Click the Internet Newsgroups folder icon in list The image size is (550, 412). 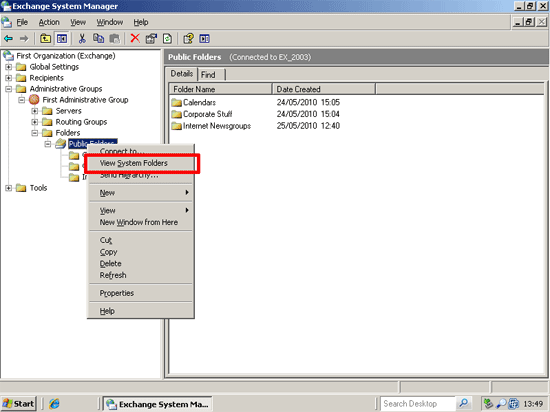coord(176,126)
